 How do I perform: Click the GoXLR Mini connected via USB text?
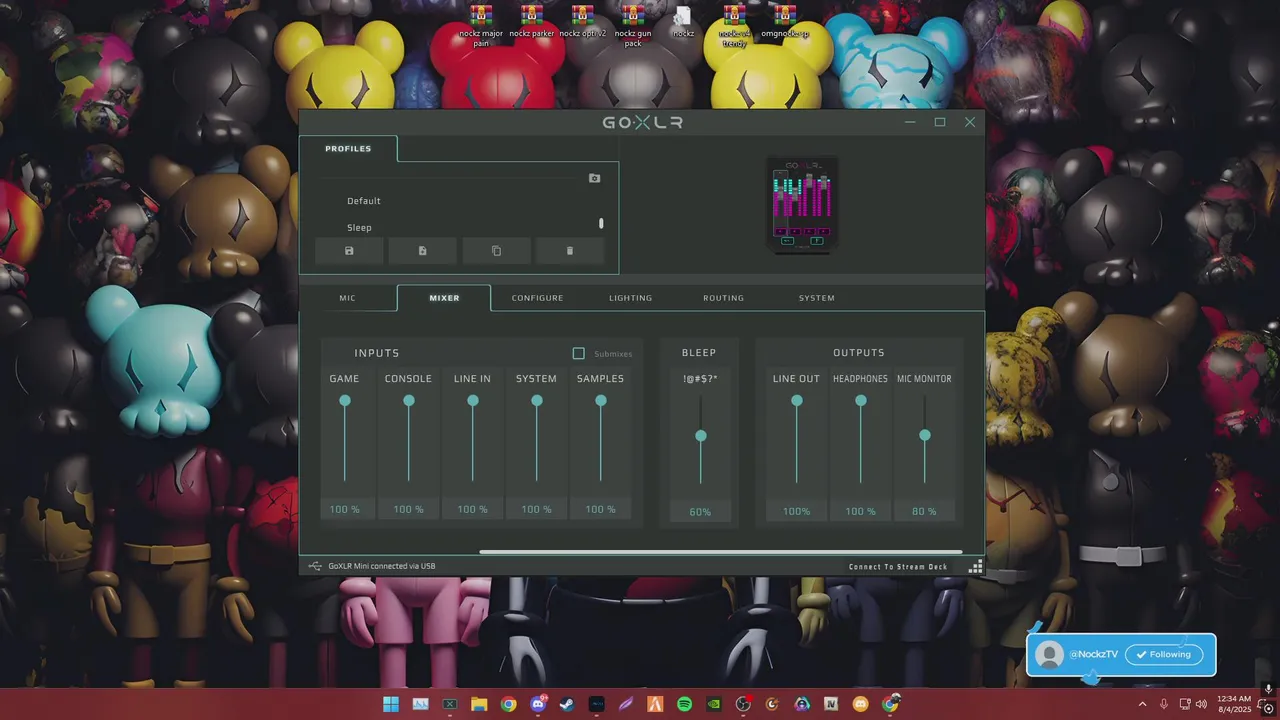[x=382, y=566]
